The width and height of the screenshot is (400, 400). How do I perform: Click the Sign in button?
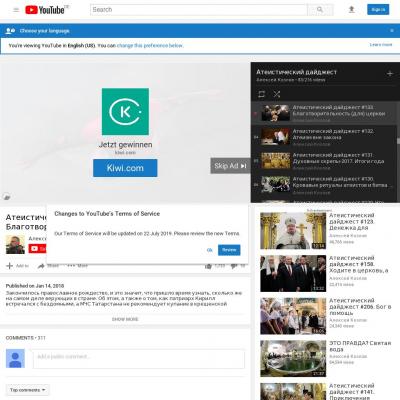[378, 10]
